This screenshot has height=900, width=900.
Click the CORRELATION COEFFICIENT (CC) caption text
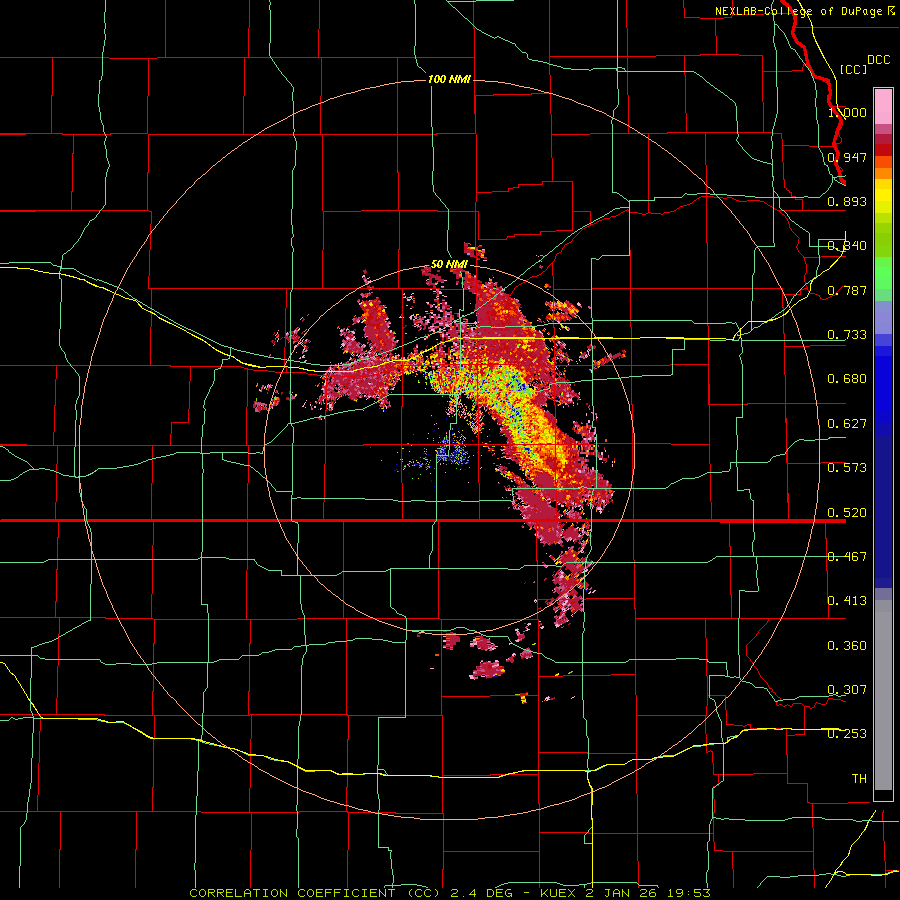point(315,893)
